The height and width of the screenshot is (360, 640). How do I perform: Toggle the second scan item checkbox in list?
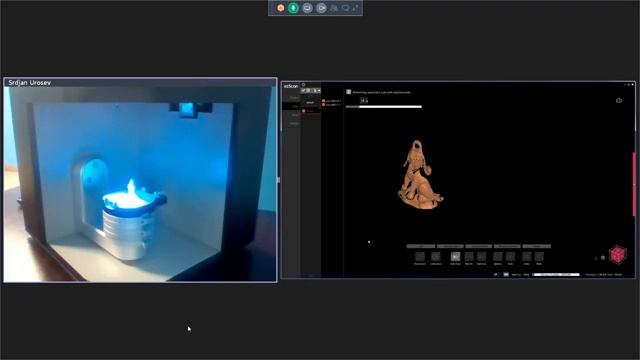tap(324, 104)
